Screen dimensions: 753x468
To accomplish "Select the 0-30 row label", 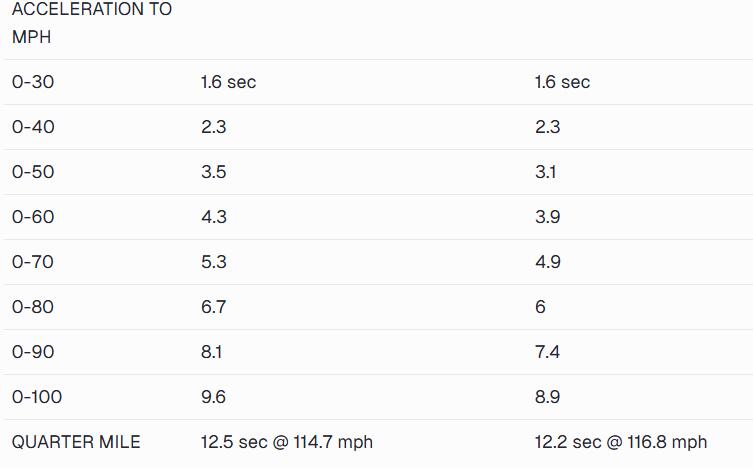I will coord(33,82).
